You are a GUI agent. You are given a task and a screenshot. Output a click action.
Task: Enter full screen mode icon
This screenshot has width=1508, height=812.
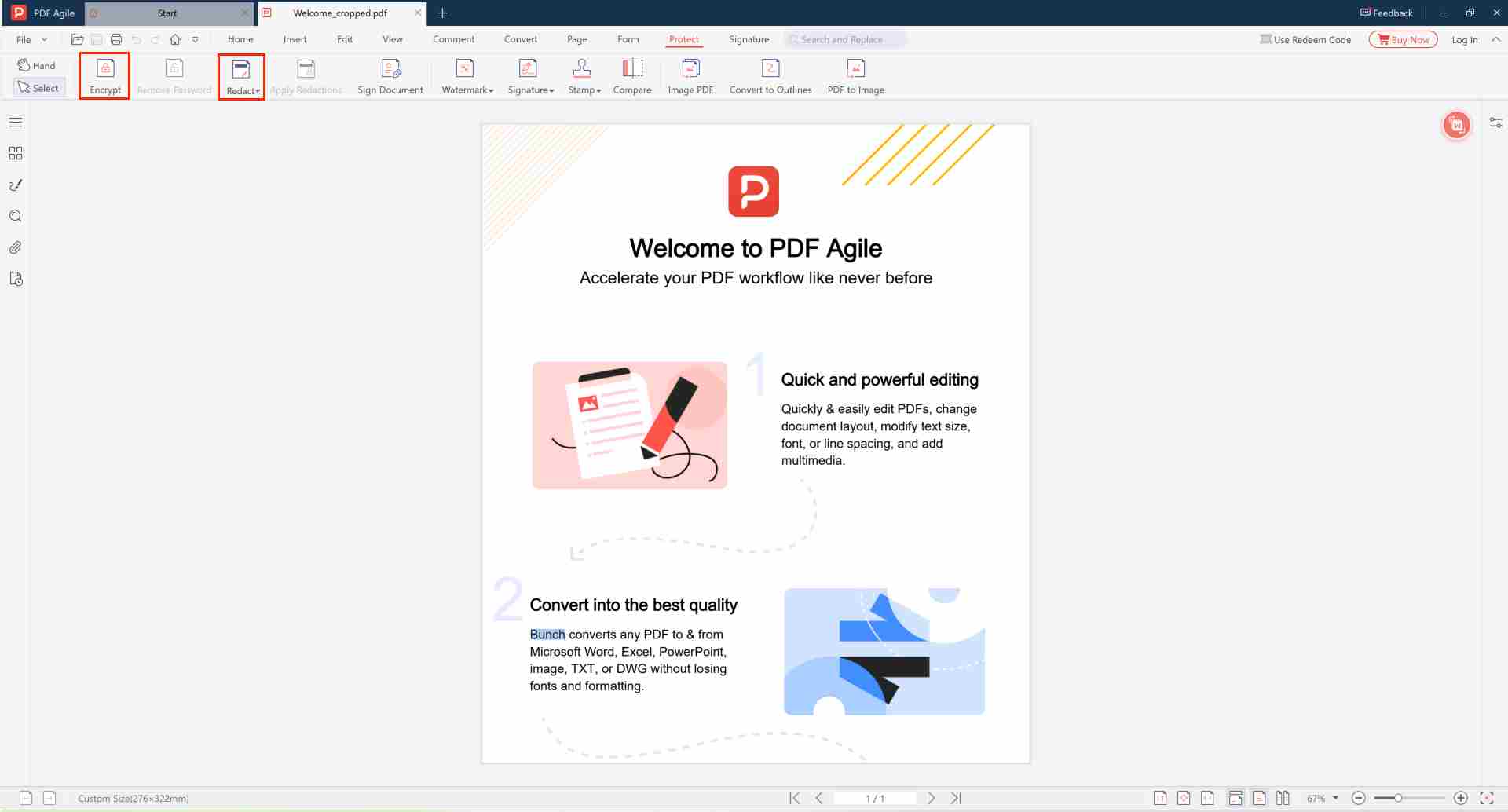[x=1487, y=798]
